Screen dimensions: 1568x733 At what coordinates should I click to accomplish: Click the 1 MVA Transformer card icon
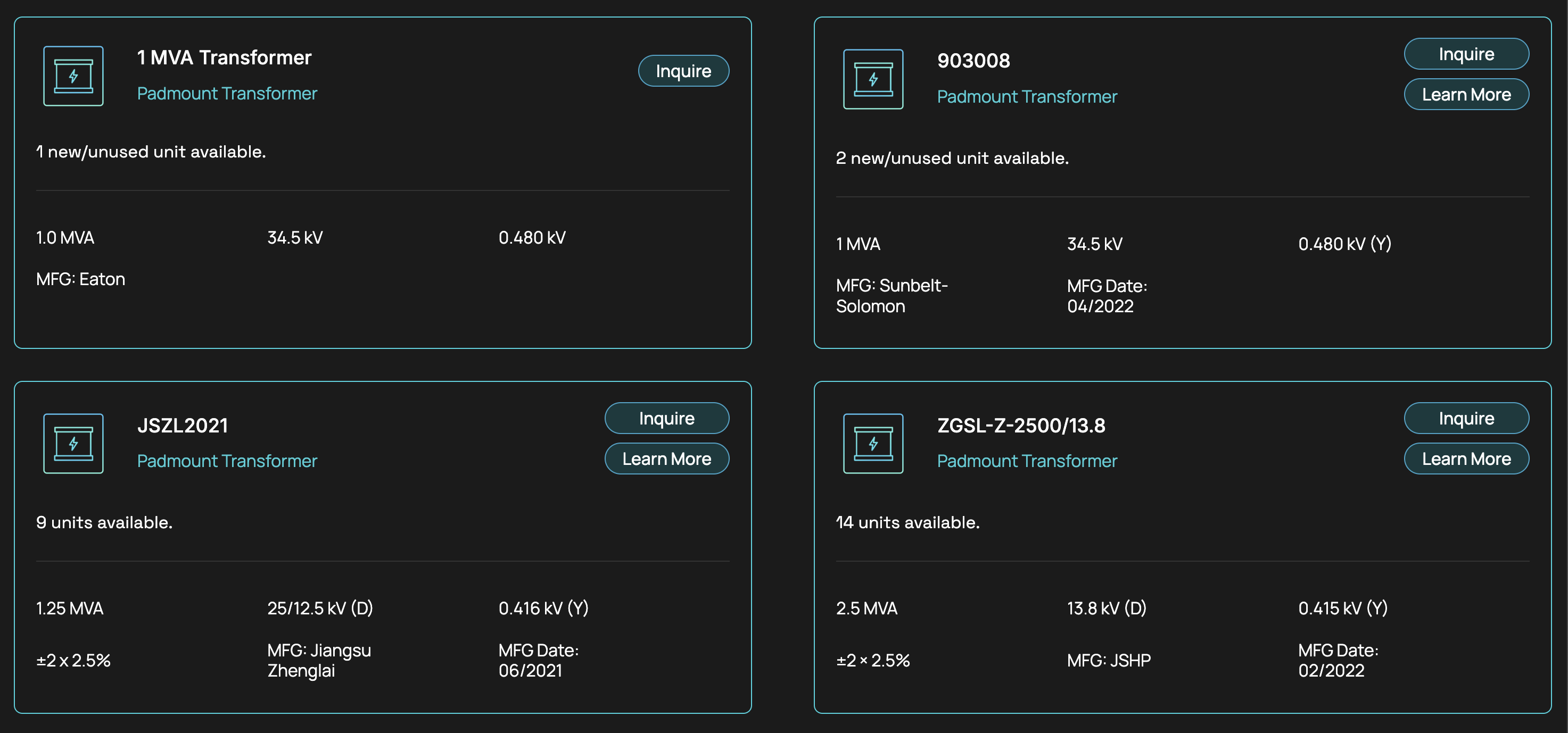pyautogui.click(x=73, y=76)
